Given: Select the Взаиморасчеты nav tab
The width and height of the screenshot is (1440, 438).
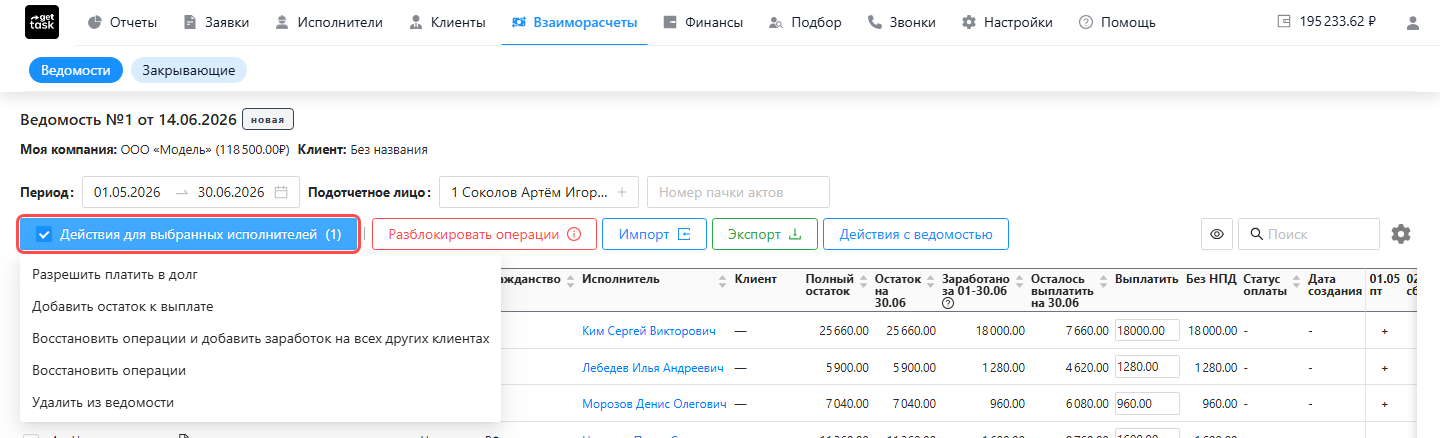Looking at the screenshot, I should pyautogui.click(x=574, y=22).
